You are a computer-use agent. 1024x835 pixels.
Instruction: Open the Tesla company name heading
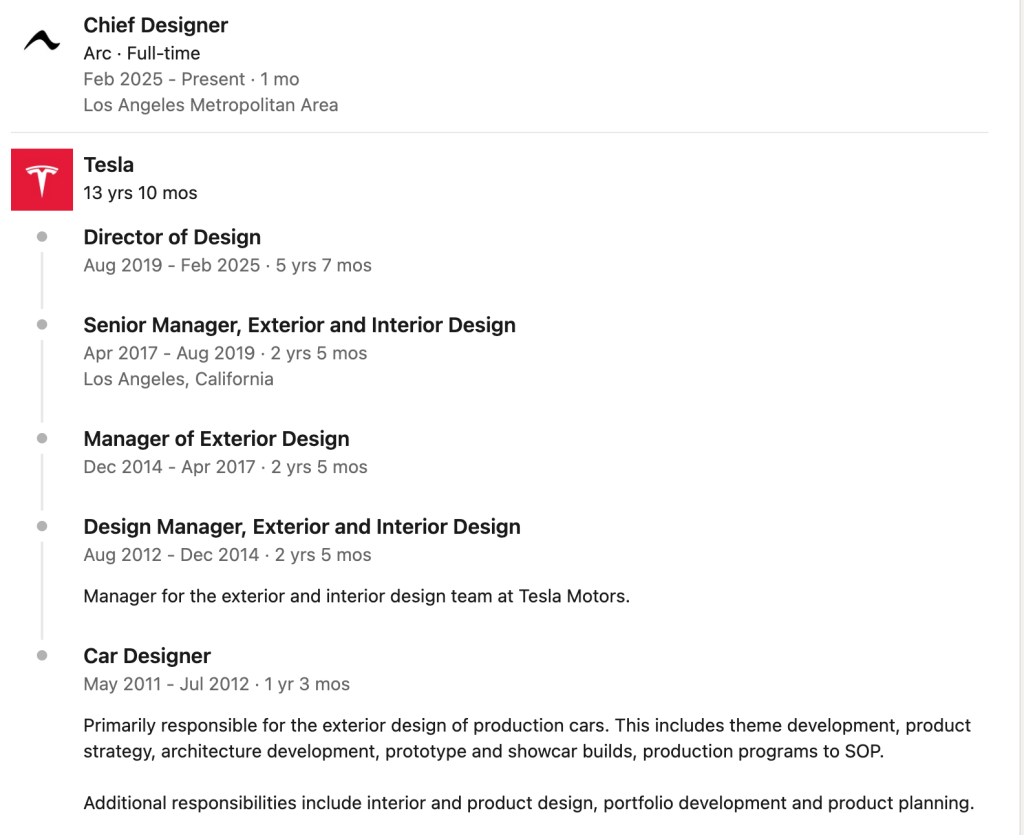(x=108, y=165)
